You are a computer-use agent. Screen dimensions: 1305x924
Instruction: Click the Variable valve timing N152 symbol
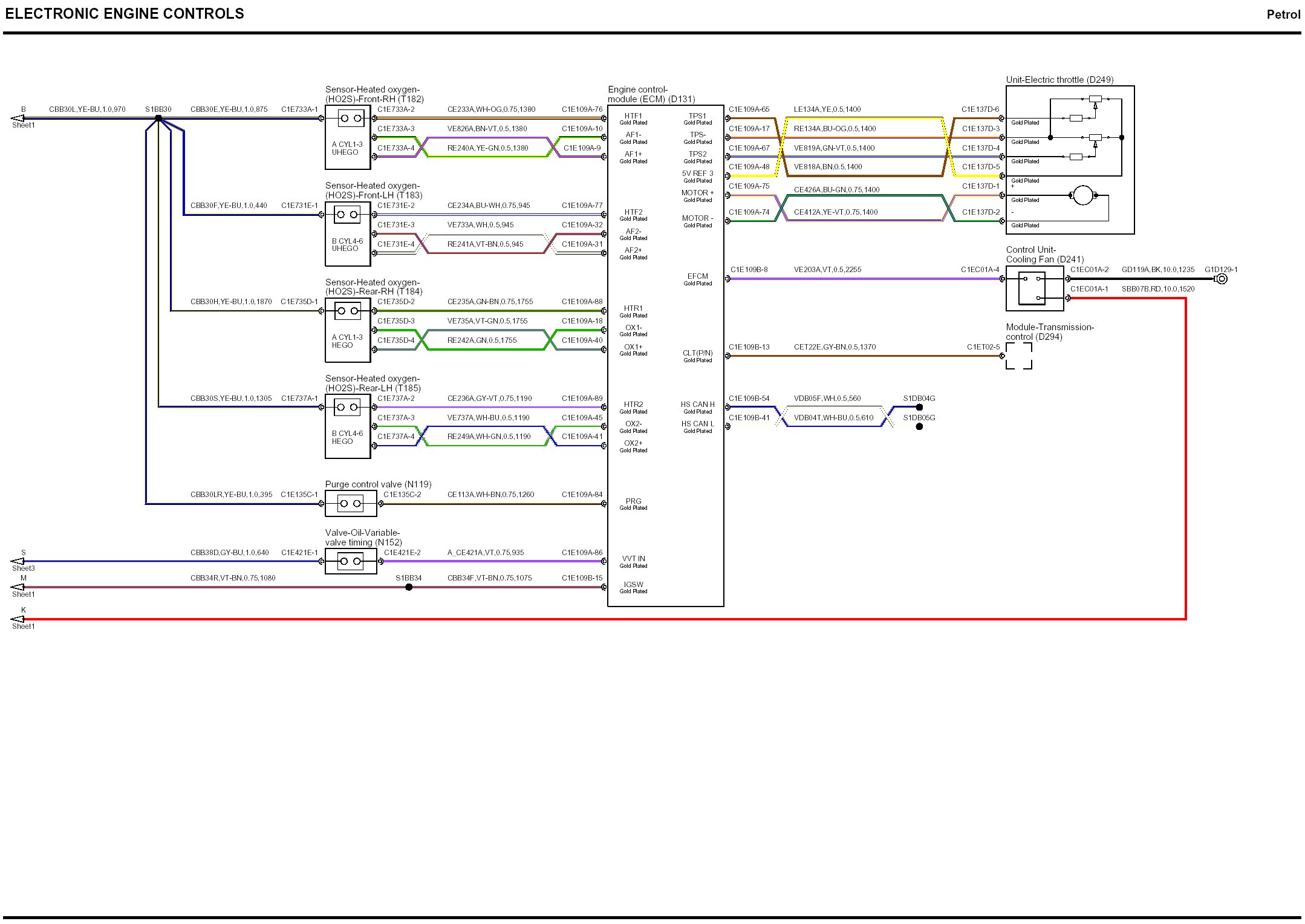pyautogui.click(x=351, y=561)
